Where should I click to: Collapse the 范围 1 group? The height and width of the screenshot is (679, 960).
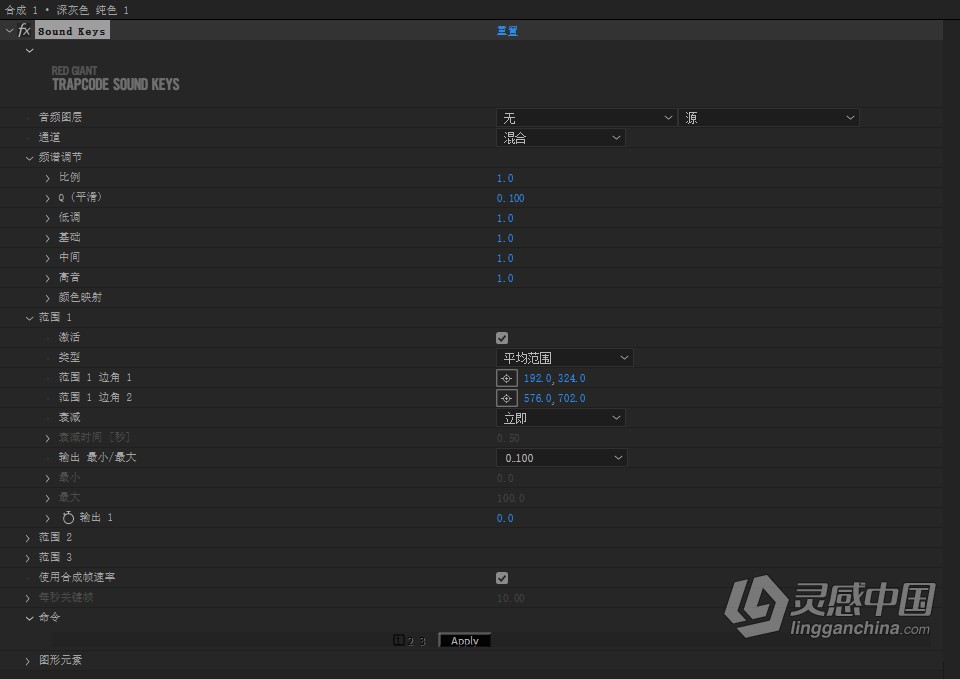click(29, 318)
